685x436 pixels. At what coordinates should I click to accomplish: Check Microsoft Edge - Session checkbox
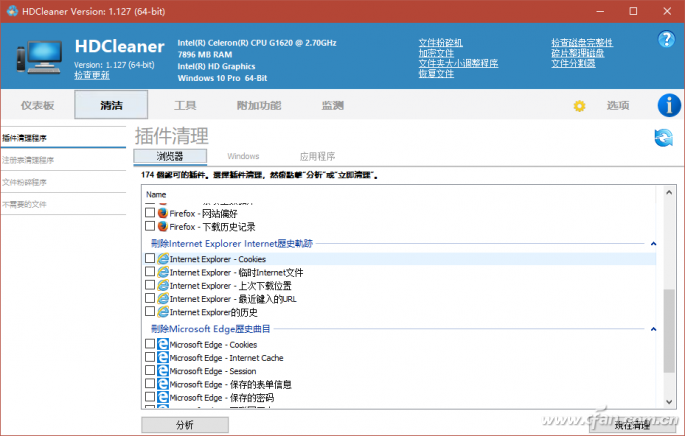click(150, 370)
